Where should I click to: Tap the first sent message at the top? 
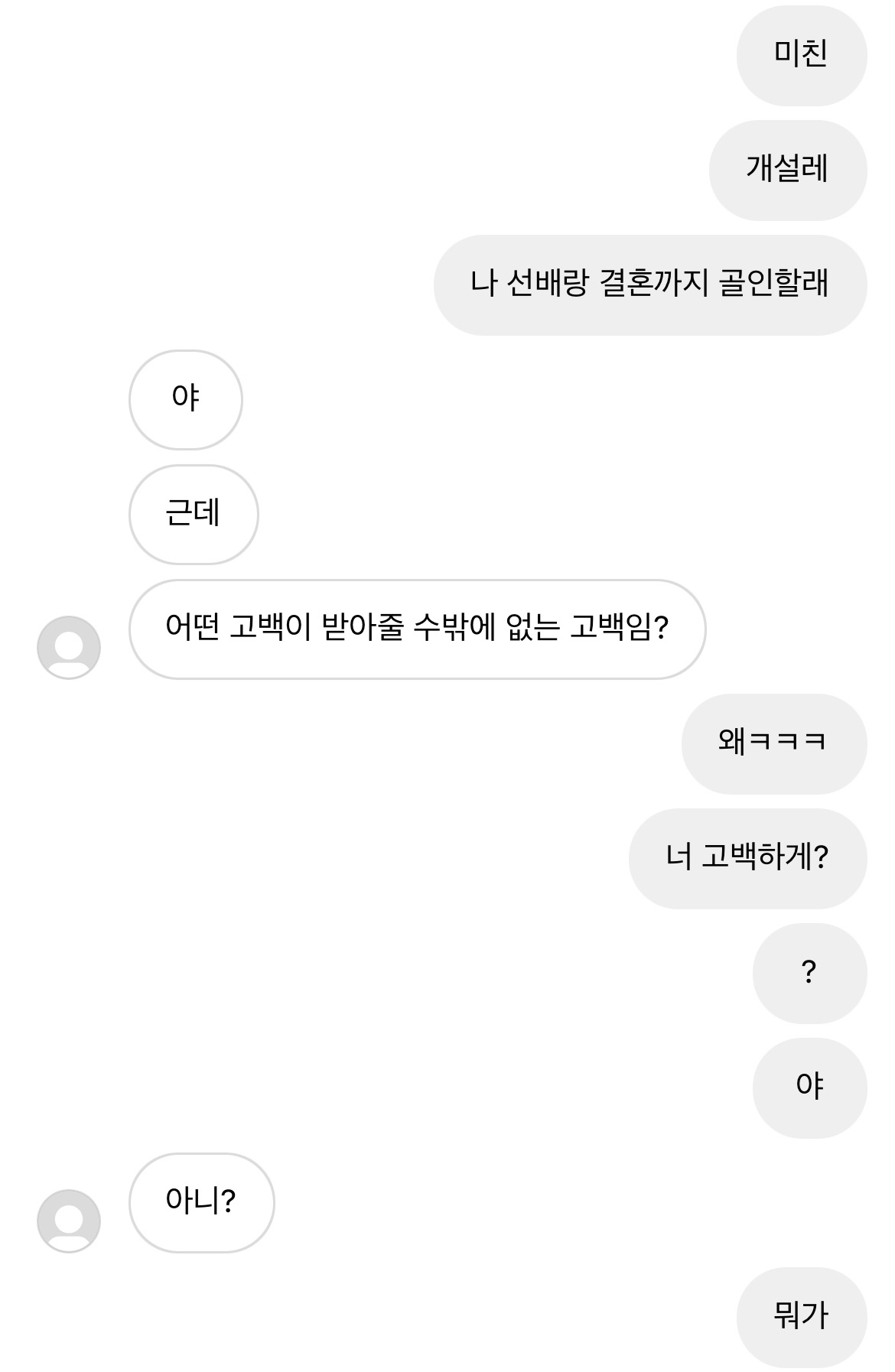point(801,55)
